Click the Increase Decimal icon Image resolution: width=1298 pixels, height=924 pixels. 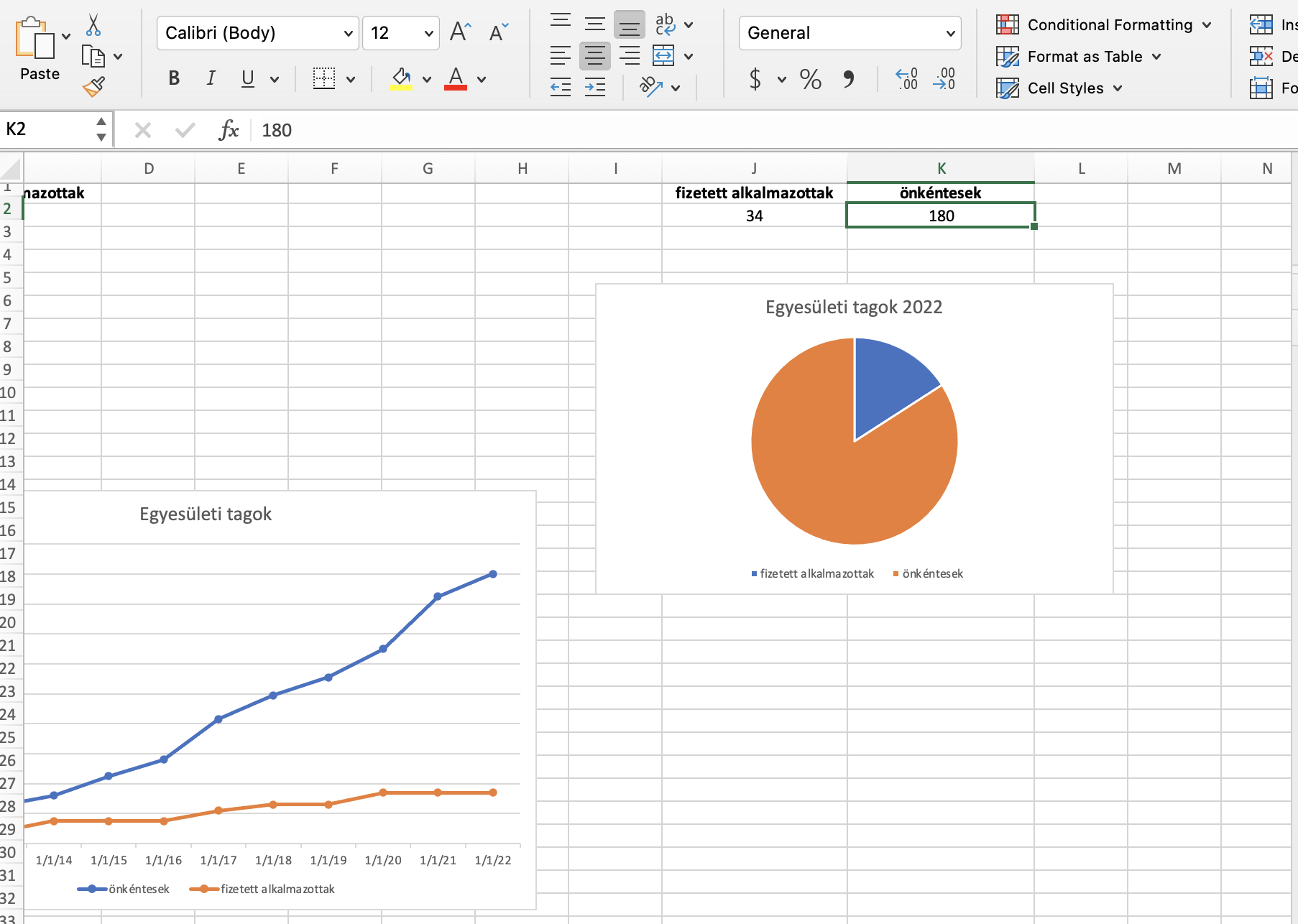[x=906, y=79]
